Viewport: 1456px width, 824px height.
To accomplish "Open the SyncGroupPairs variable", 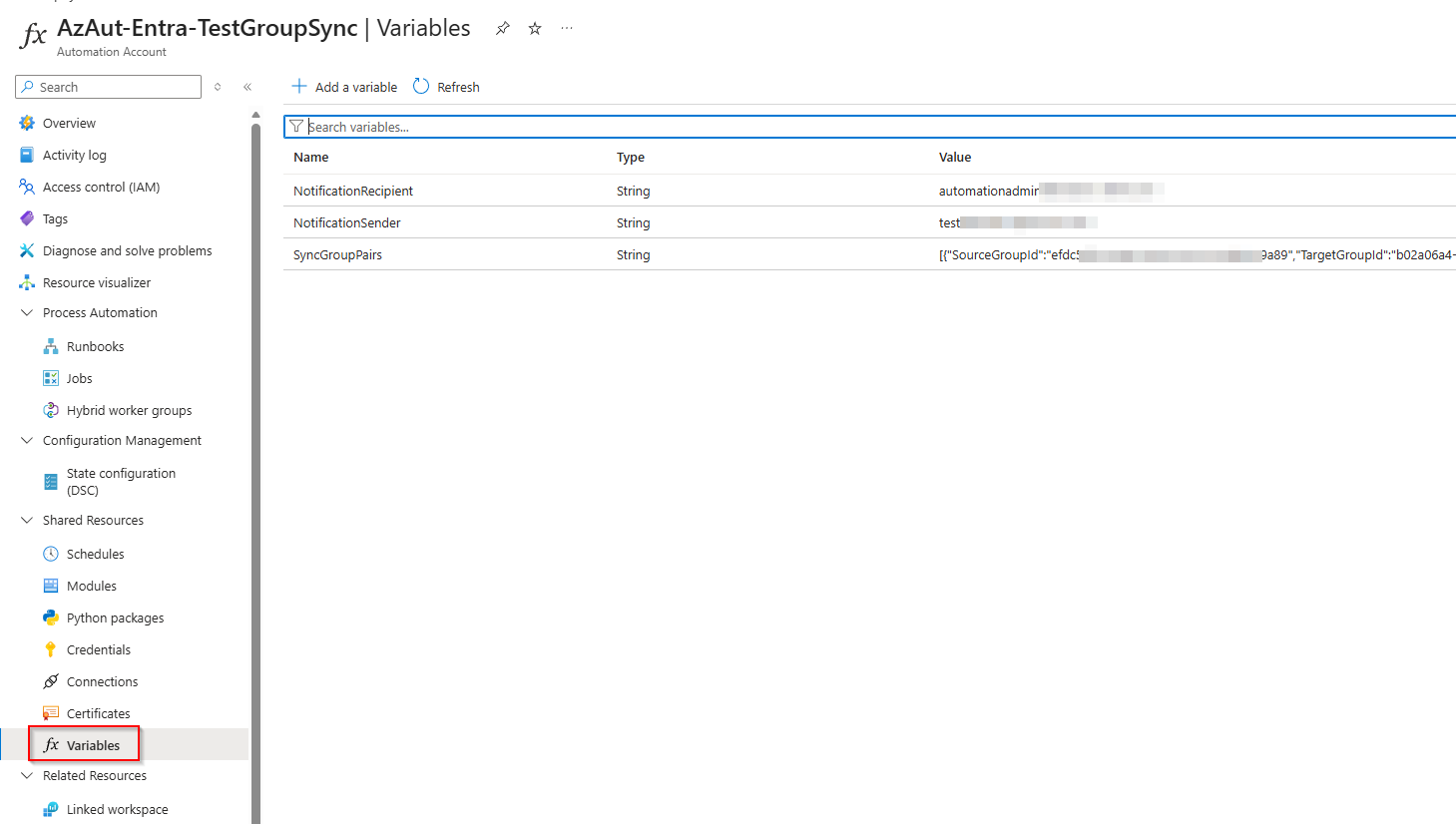I will pos(337,254).
